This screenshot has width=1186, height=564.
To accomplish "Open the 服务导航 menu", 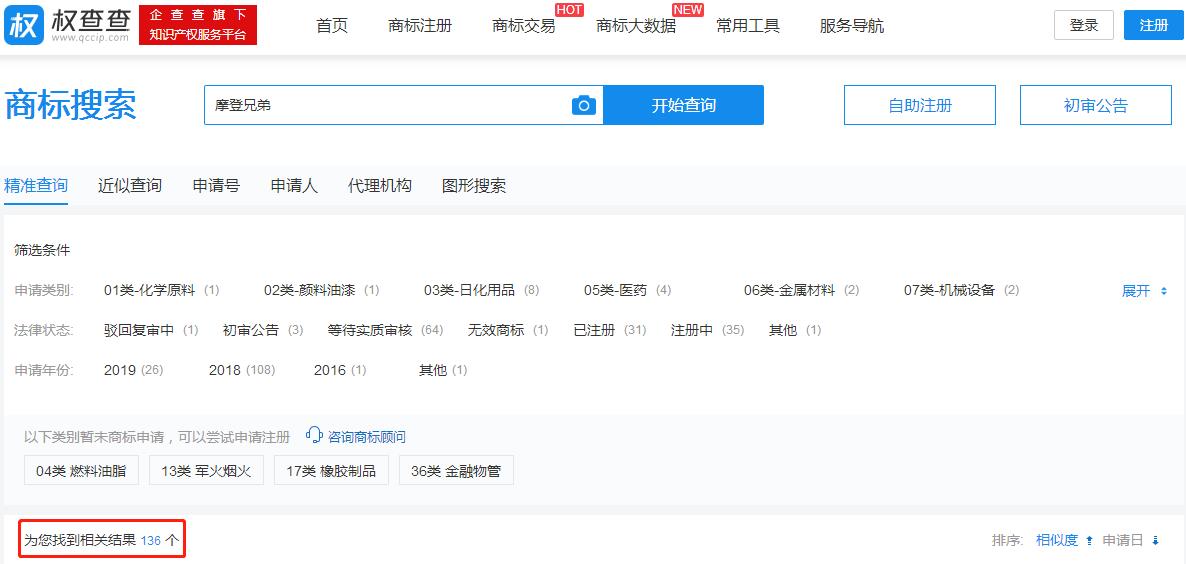I will click(851, 26).
